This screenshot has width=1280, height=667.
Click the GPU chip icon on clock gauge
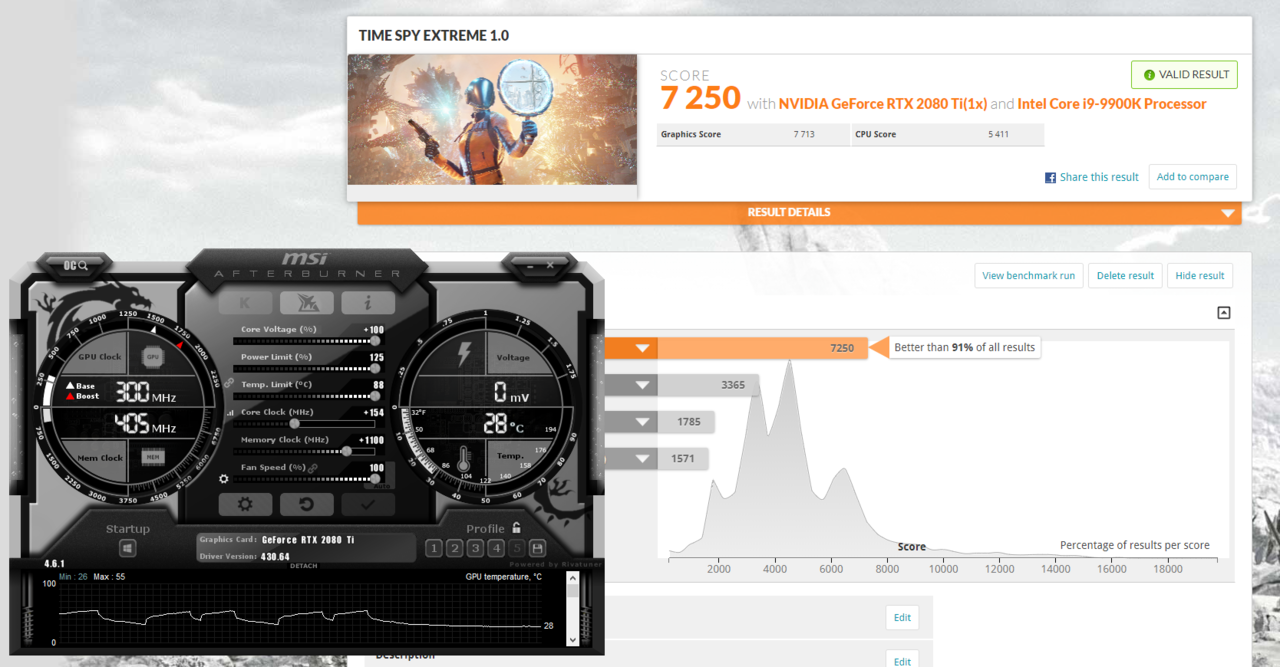click(153, 356)
